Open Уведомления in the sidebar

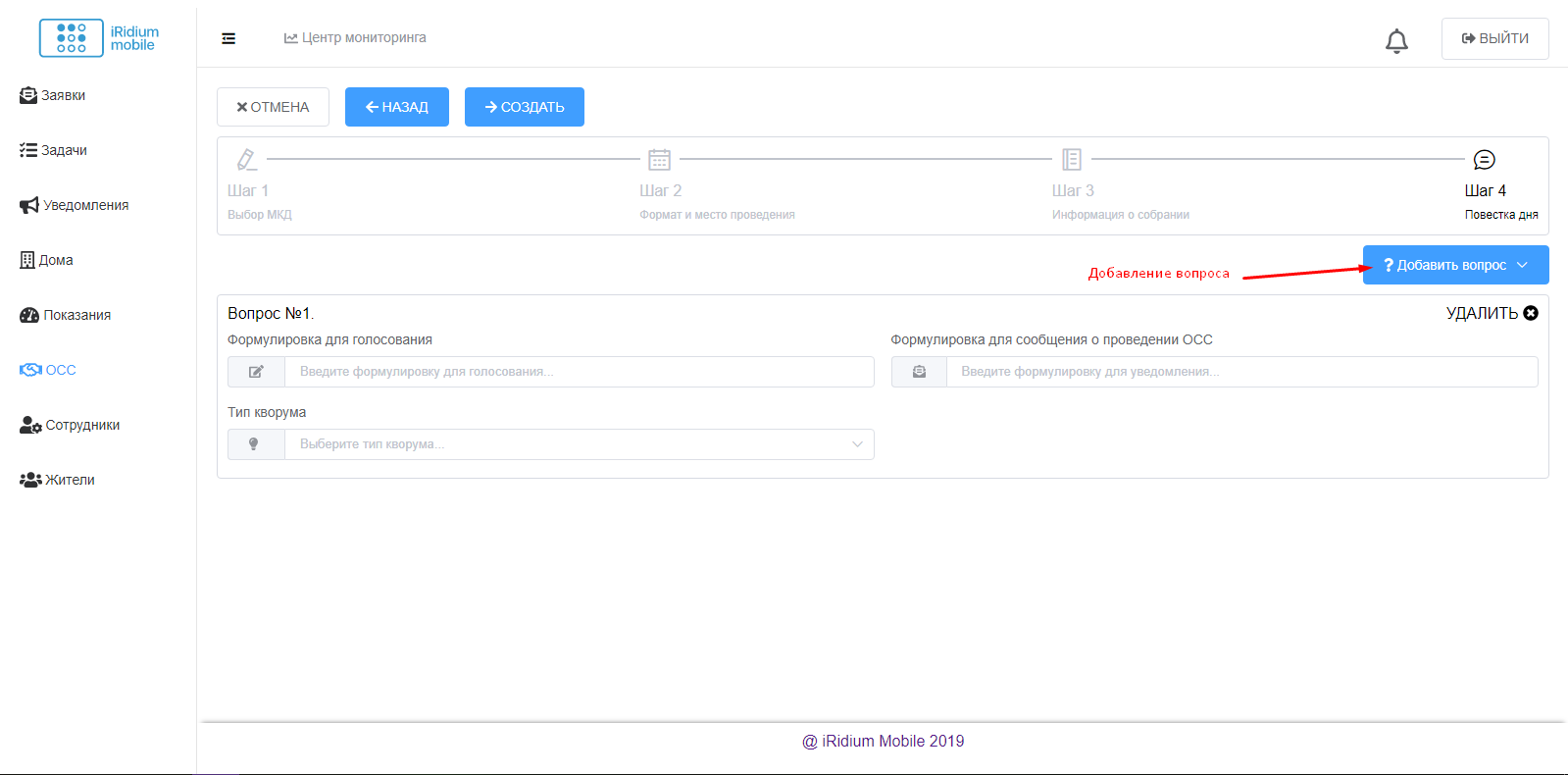(75, 205)
